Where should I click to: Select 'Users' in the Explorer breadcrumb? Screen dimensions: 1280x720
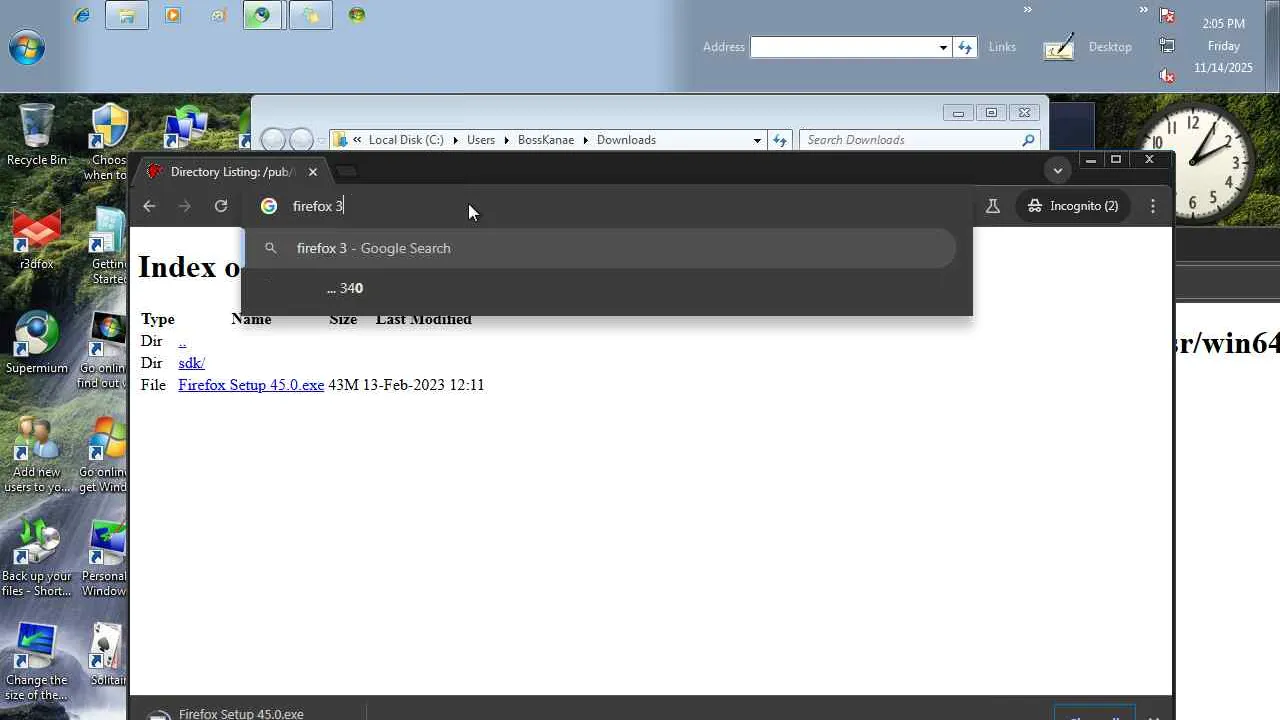(x=481, y=140)
